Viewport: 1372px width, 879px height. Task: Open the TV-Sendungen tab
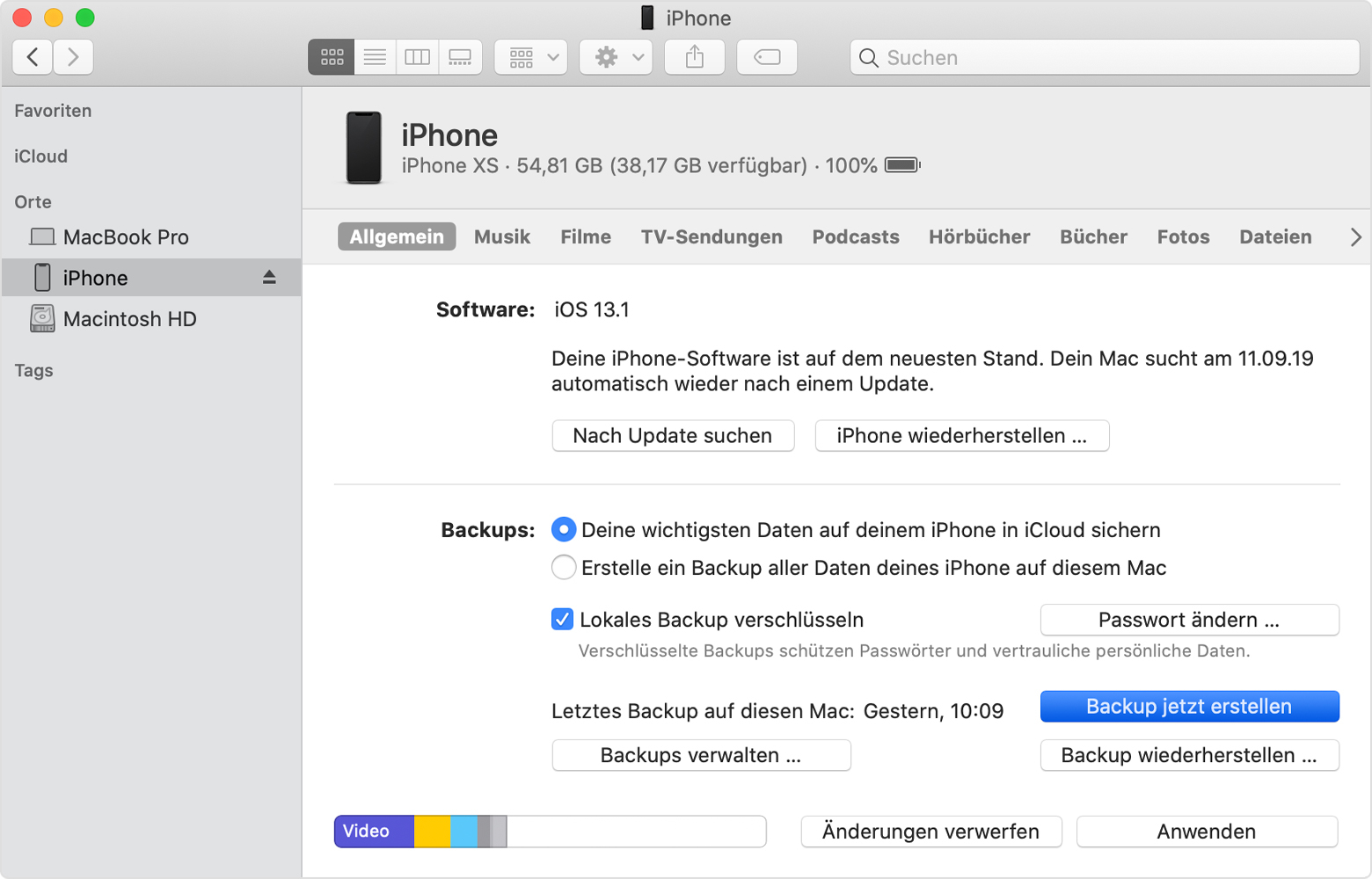[712, 236]
